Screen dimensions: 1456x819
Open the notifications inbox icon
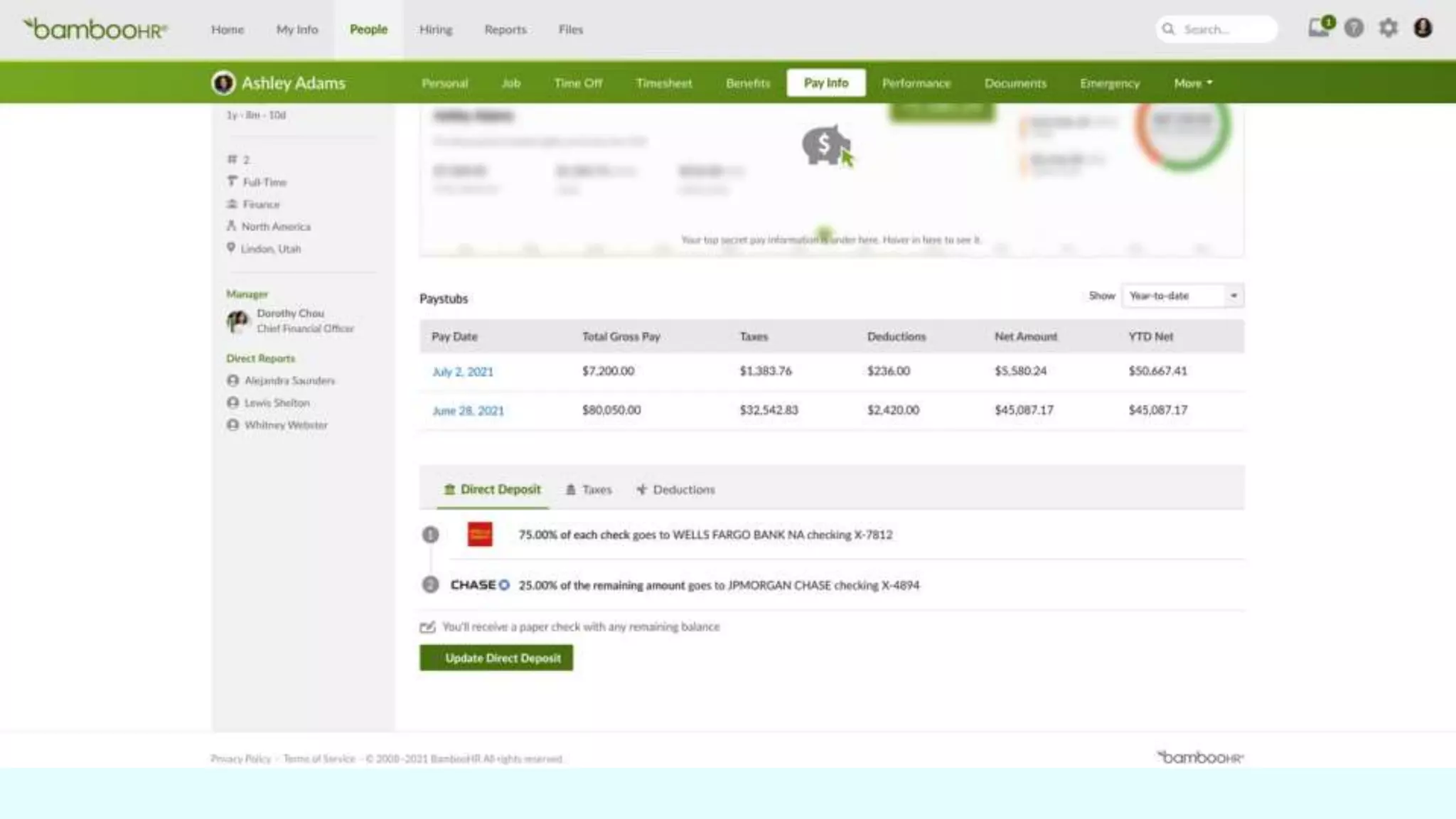(1319, 28)
